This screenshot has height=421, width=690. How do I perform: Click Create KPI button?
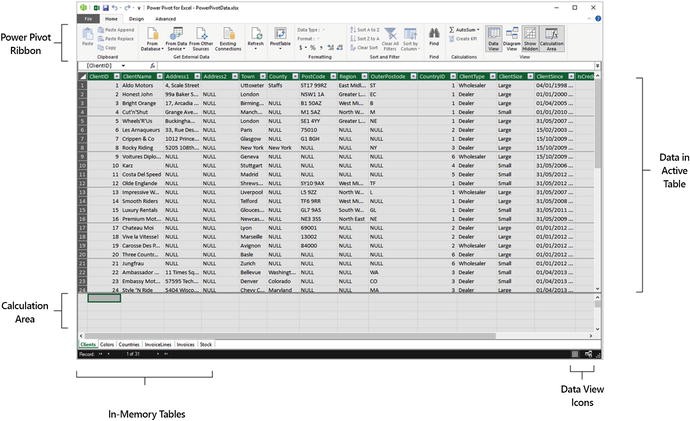pyautogui.click(x=463, y=39)
